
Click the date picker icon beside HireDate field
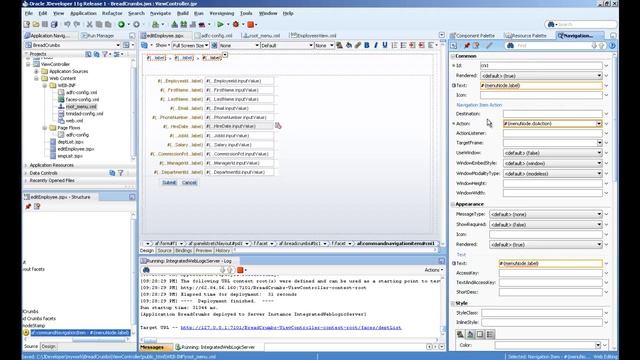(x=278, y=126)
